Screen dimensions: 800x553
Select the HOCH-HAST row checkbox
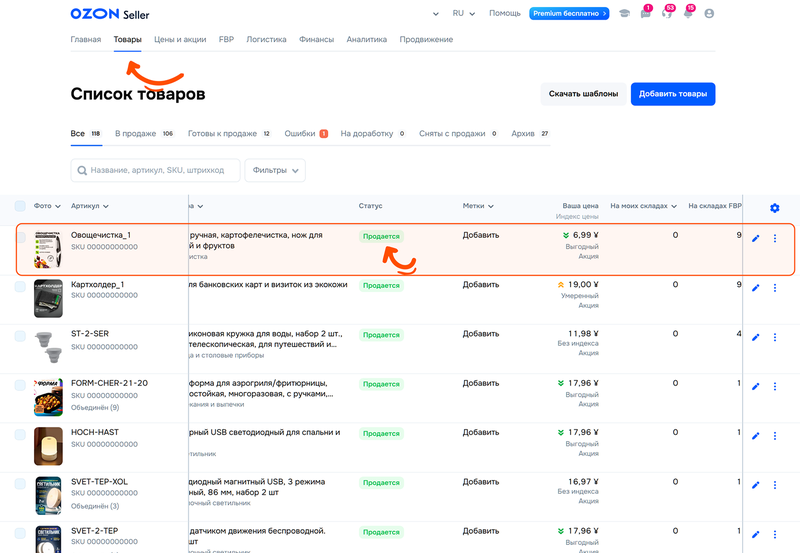tap(20, 435)
